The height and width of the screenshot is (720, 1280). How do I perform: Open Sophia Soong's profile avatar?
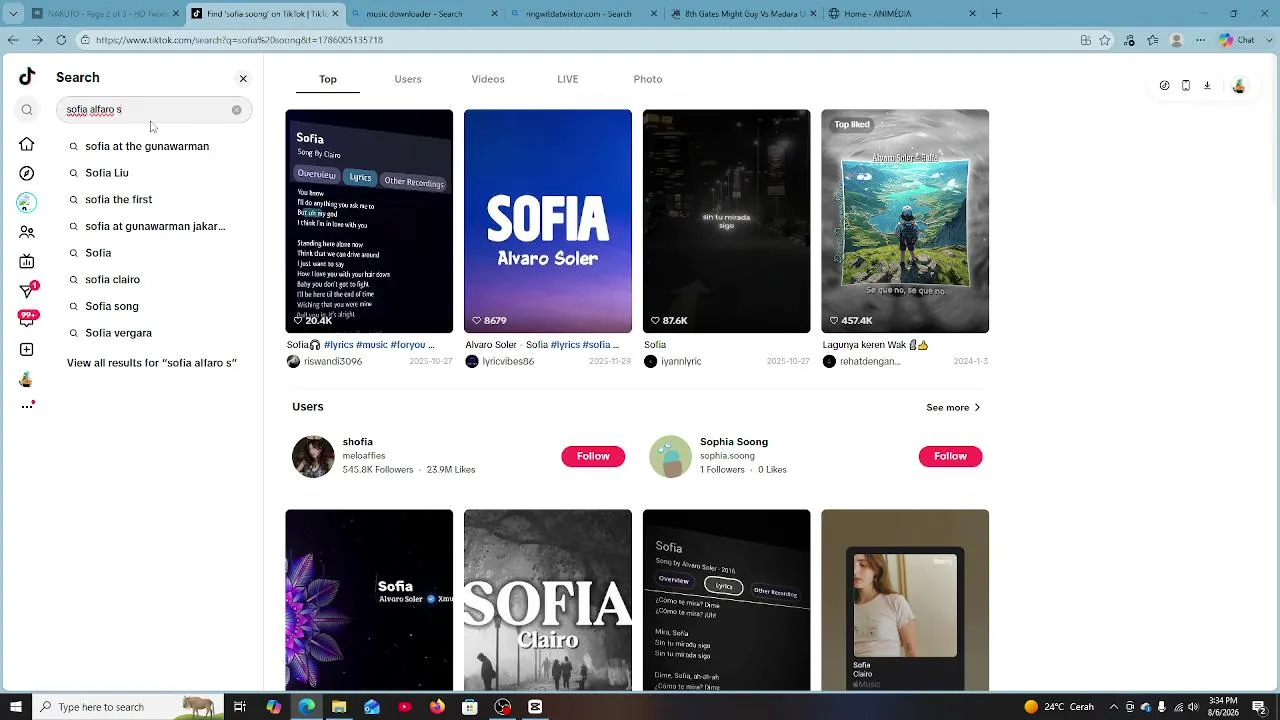pos(670,457)
